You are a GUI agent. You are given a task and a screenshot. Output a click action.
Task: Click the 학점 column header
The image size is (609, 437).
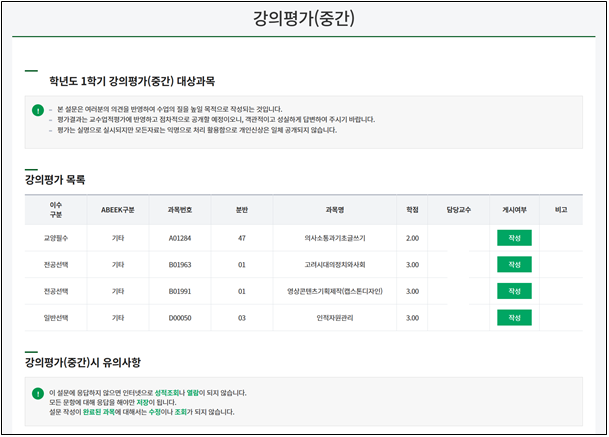click(412, 210)
